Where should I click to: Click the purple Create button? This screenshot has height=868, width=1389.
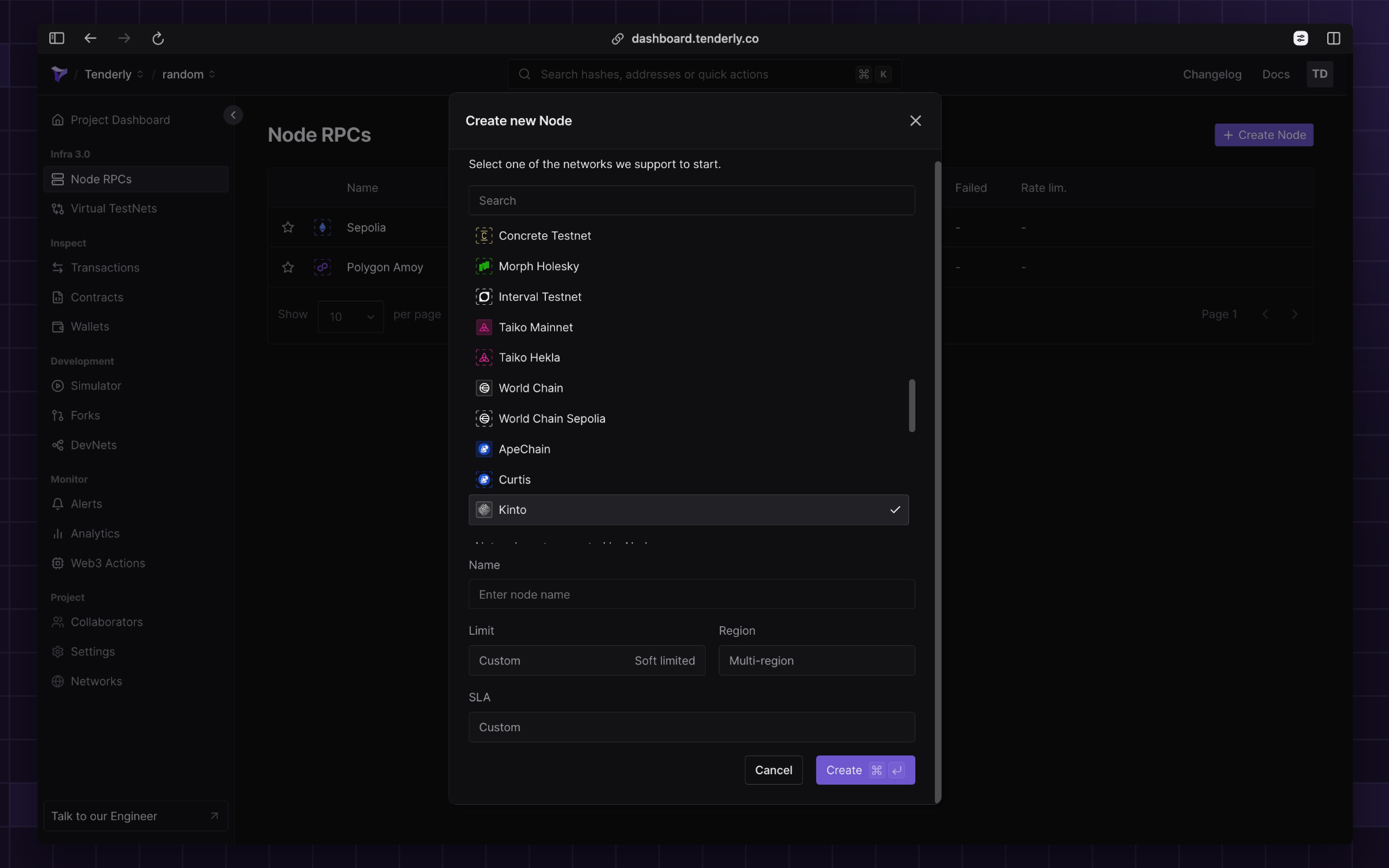865,770
